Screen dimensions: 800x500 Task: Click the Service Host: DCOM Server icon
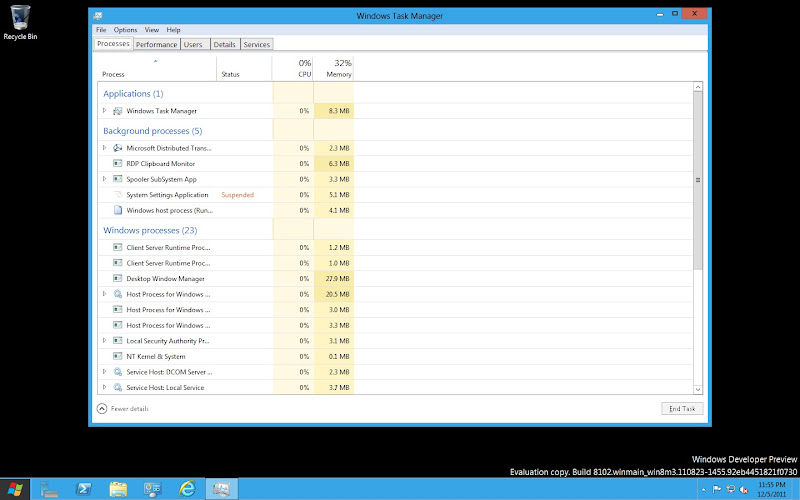(x=118, y=371)
